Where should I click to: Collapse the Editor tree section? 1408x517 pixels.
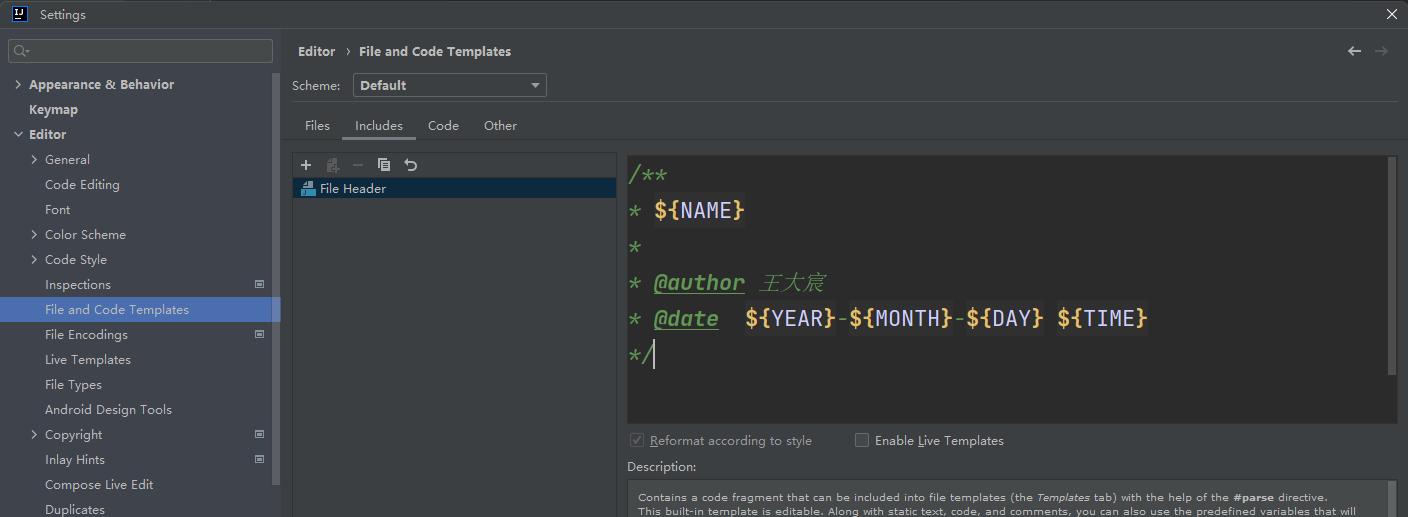18,135
